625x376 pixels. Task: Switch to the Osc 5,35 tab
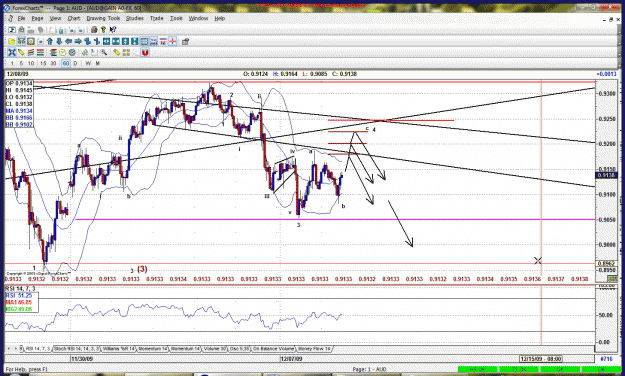pos(240,349)
